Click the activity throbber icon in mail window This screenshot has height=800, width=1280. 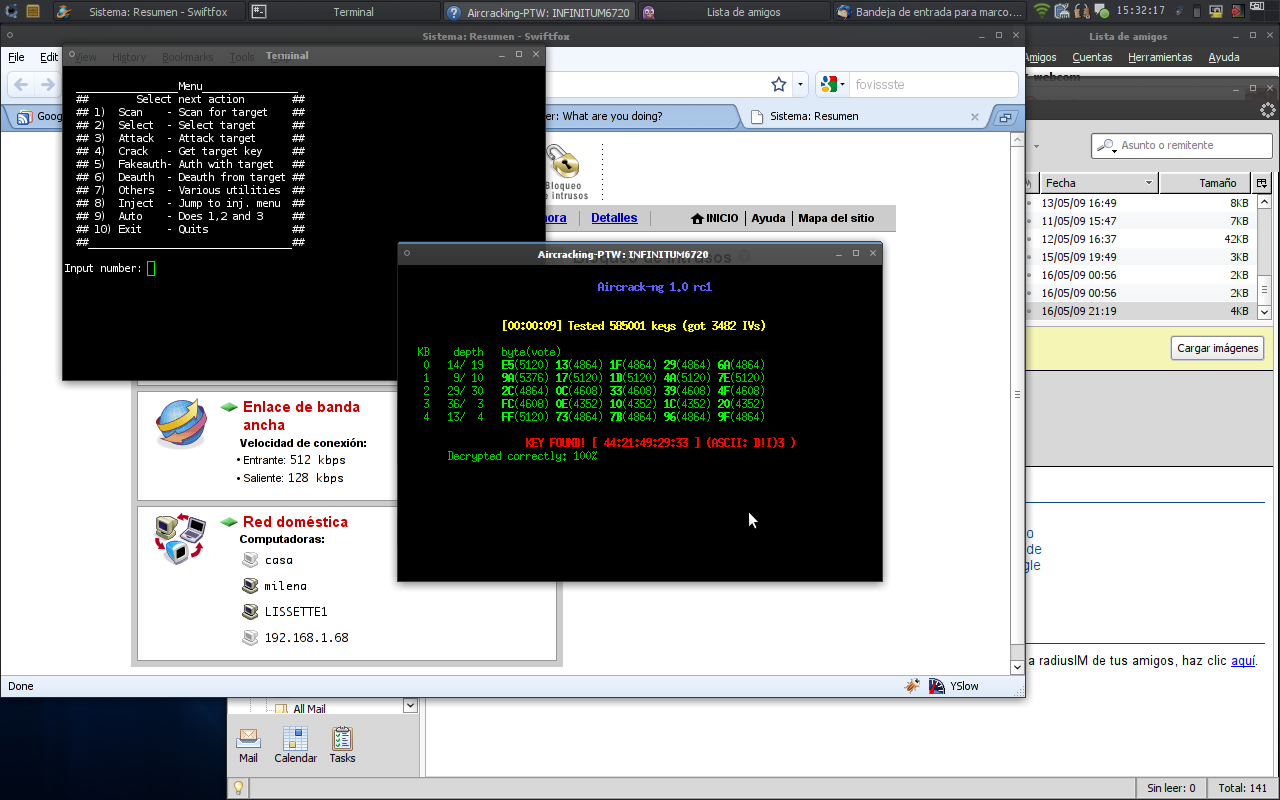pos(1267,110)
